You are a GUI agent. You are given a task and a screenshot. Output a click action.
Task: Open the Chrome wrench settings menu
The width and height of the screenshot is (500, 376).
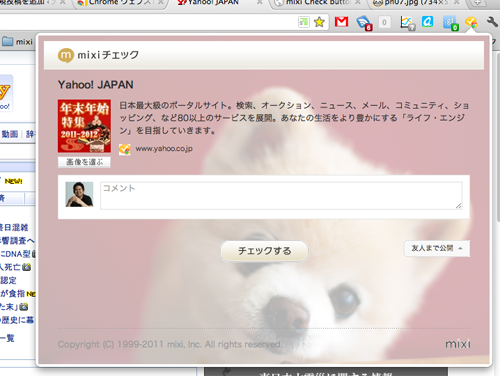pos(492,22)
